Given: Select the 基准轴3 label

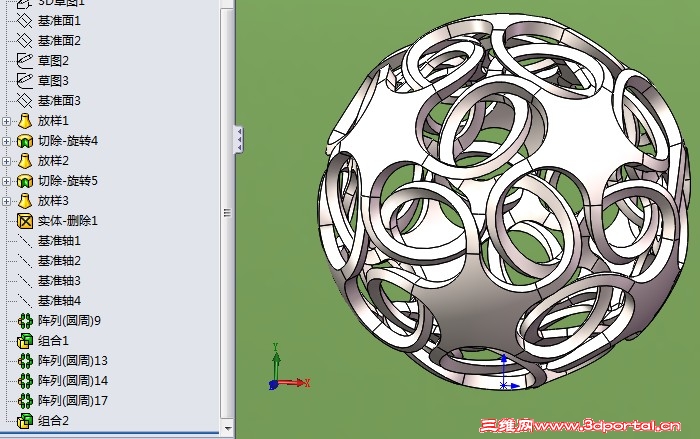Looking at the screenshot, I should coord(59,281).
